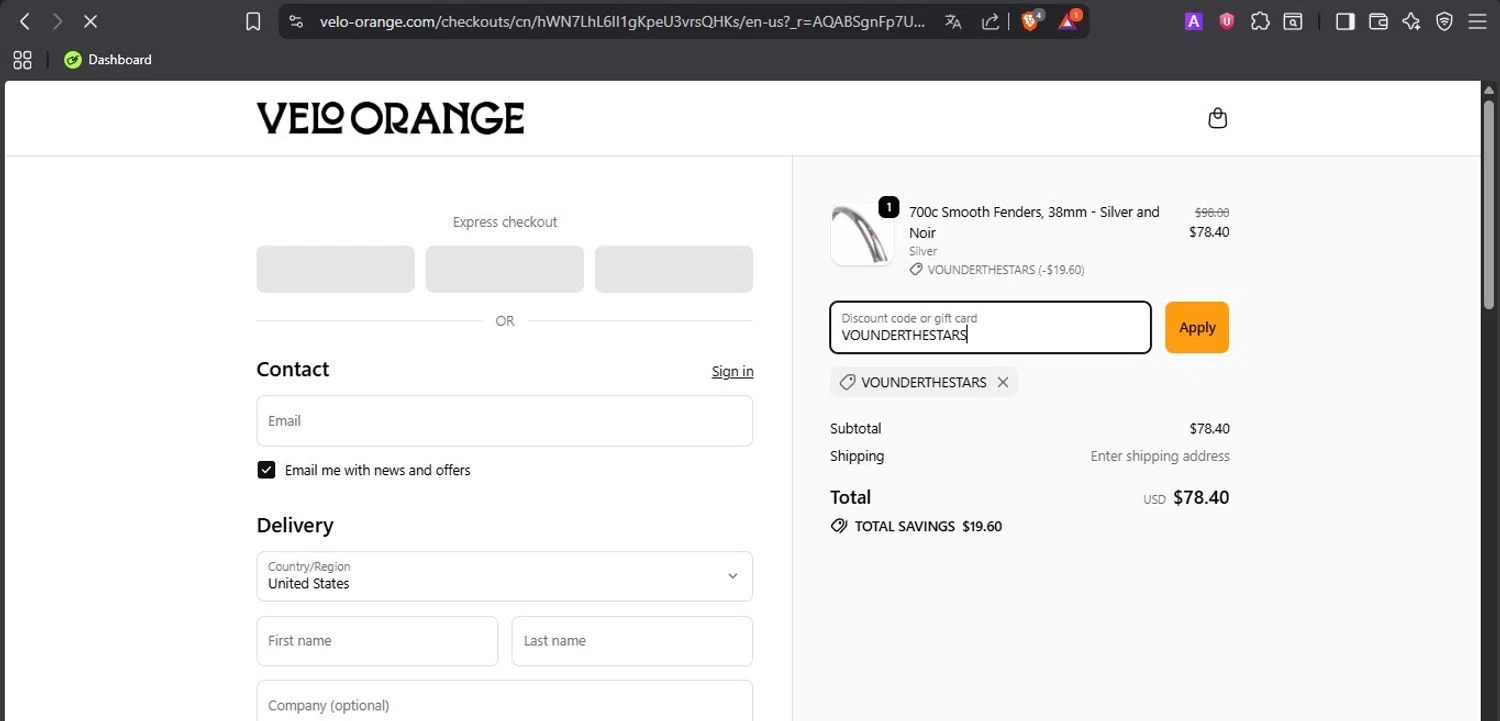Click the browser address bar URL
The height and width of the screenshot is (721, 1500).
pyautogui.click(x=622, y=21)
